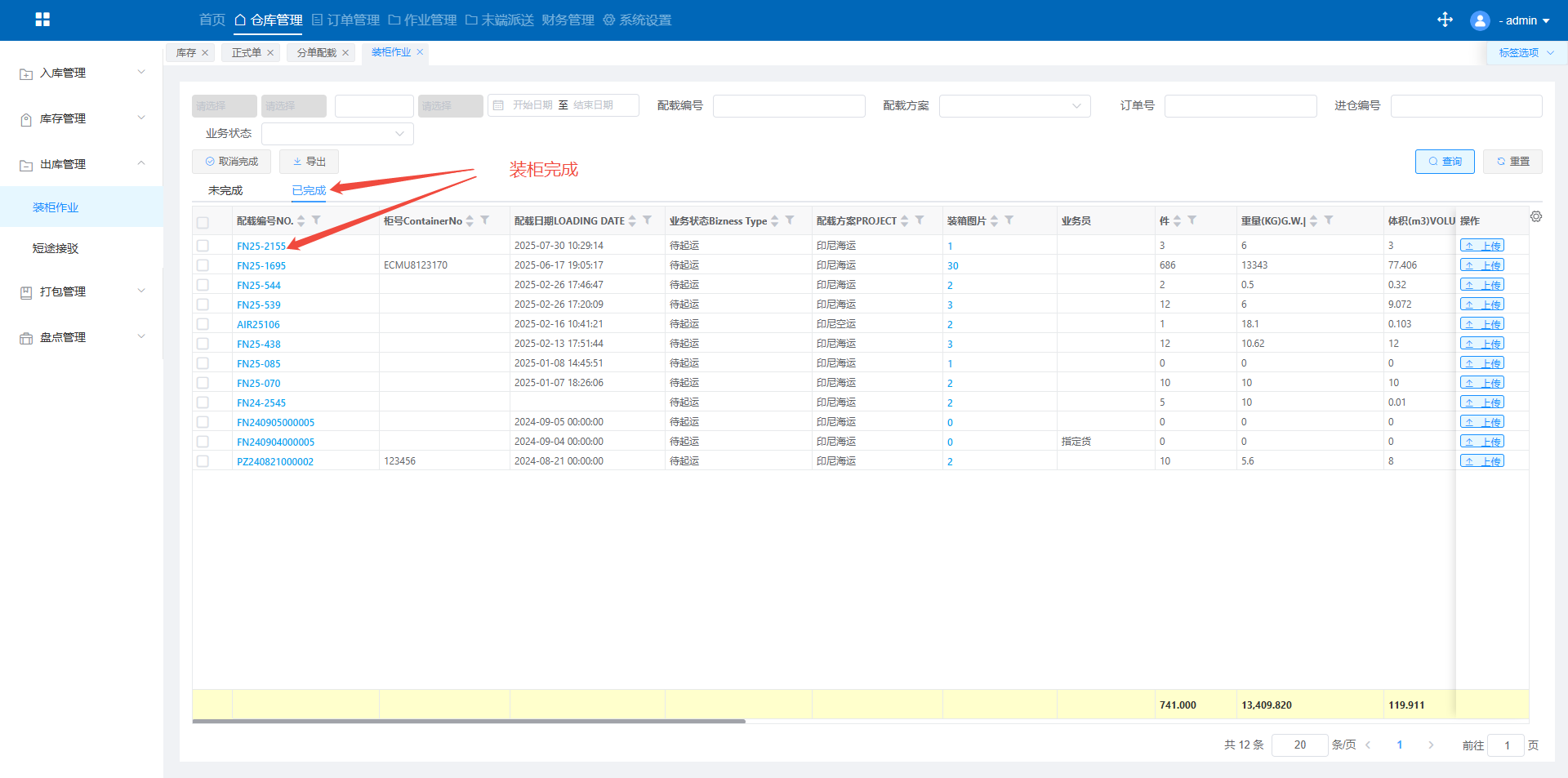The height and width of the screenshot is (778, 1568).
Task: Open table column settings gear icon
Action: [1535, 216]
